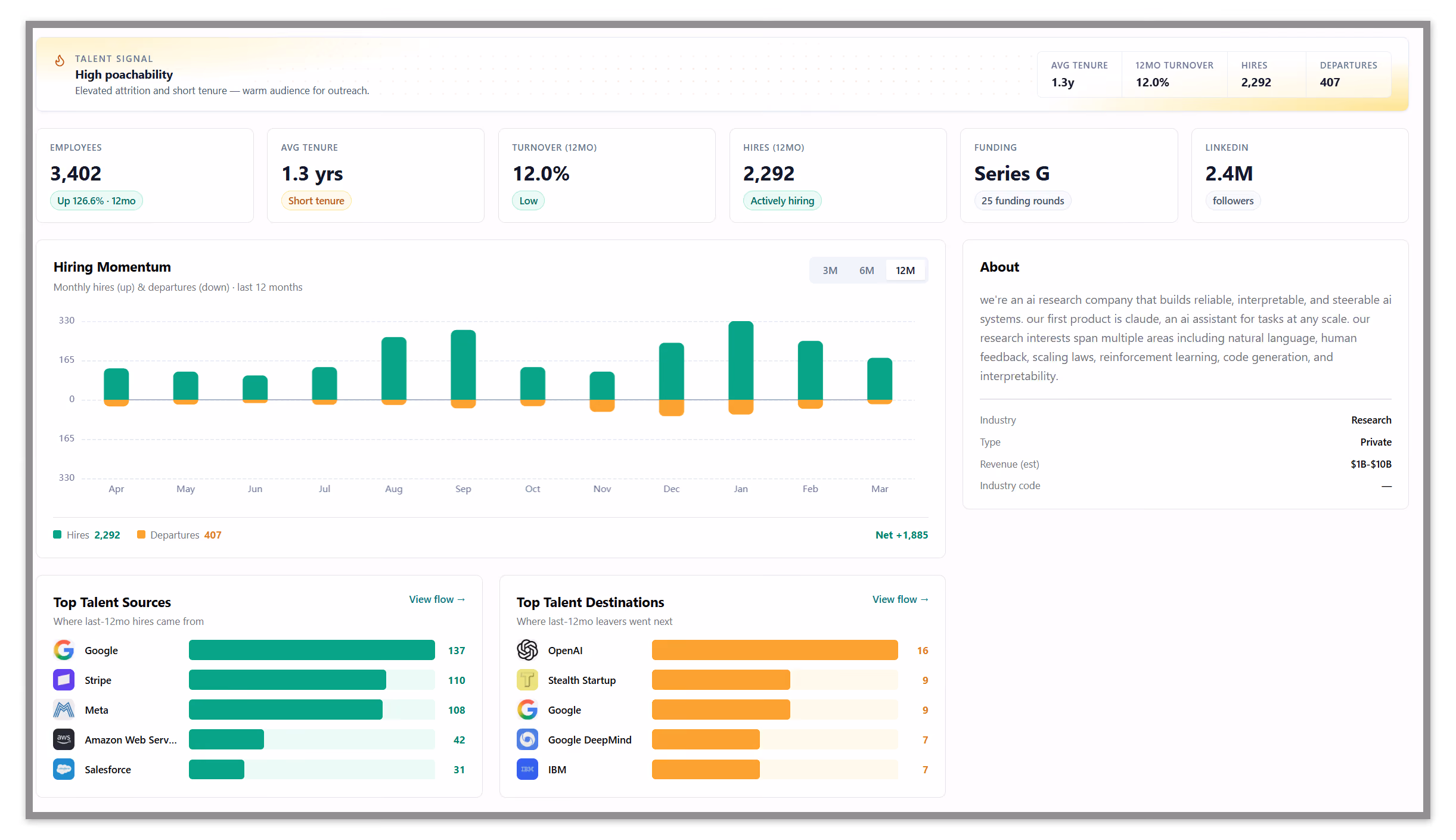
Task: Click the 'Actively hiring' badge
Action: pyautogui.click(x=783, y=201)
